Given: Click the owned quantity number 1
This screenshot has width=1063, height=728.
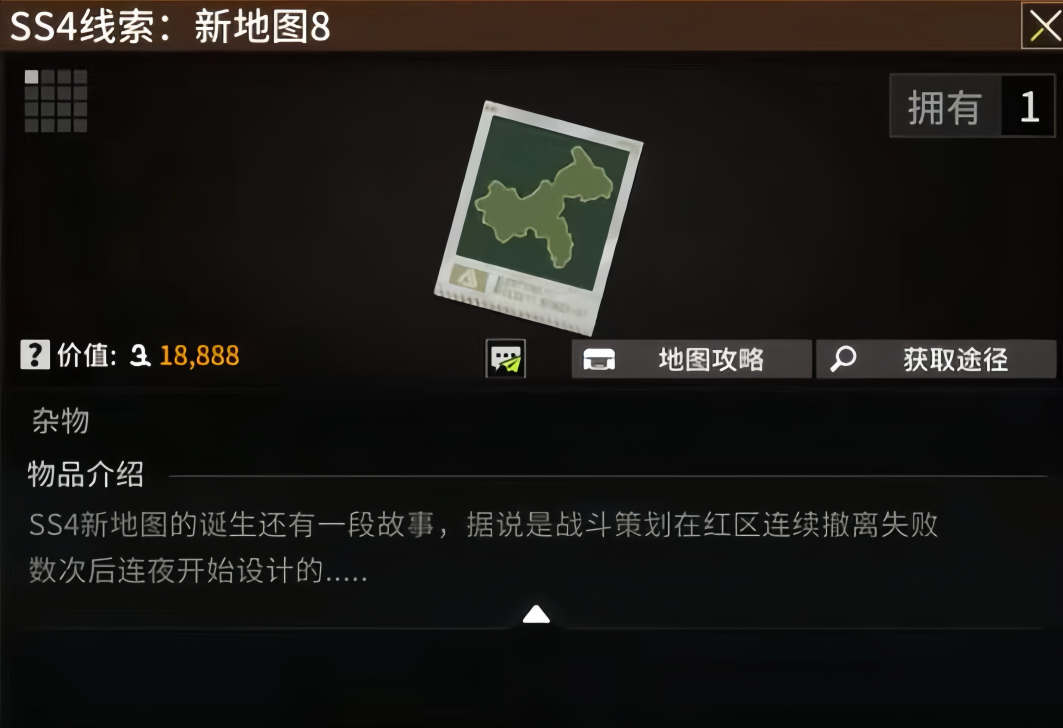Looking at the screenshot, I should point(1029,107).
